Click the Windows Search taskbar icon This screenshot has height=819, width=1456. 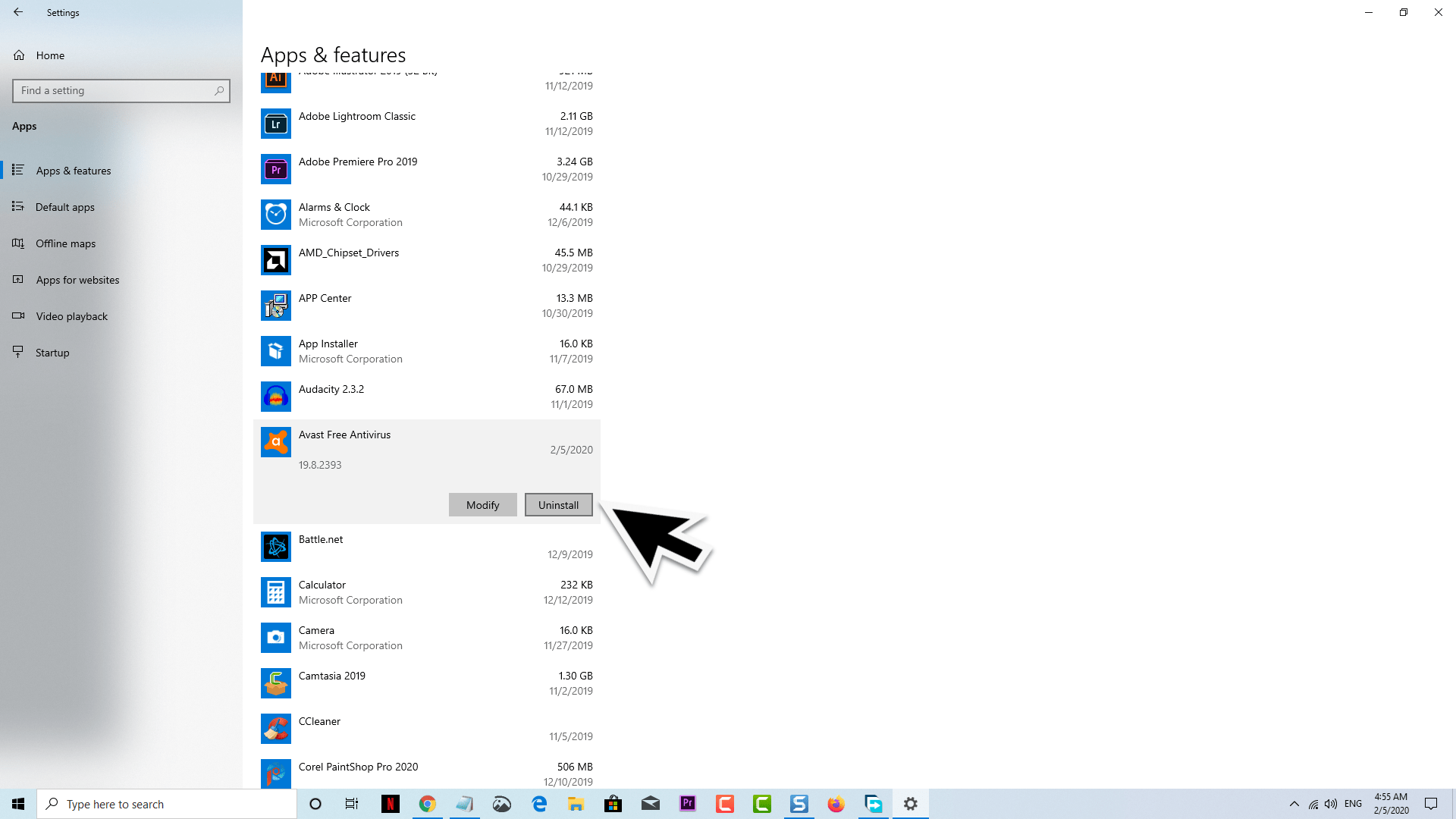coord(51,804)
